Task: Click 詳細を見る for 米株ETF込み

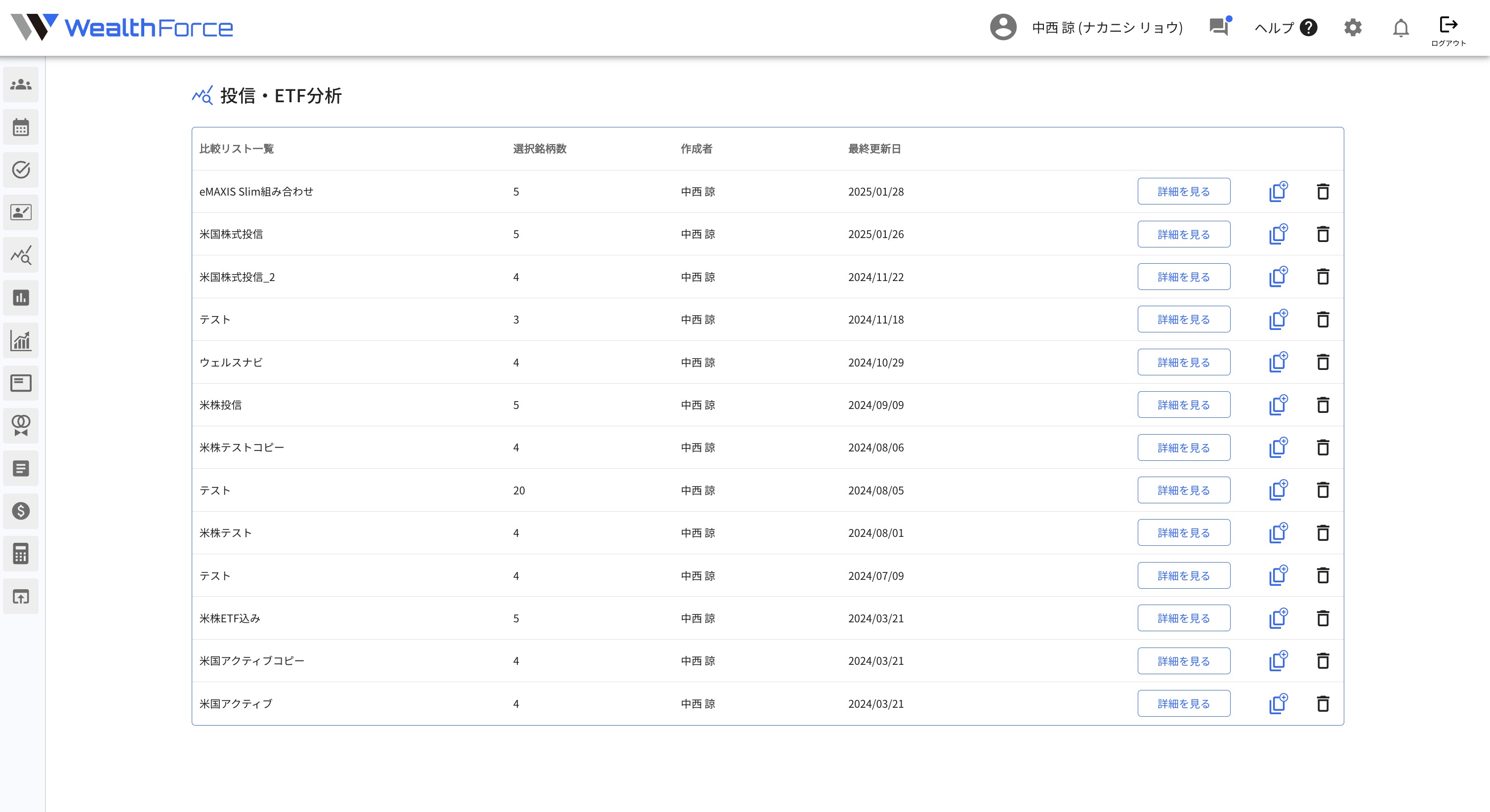Action: 1183,618
